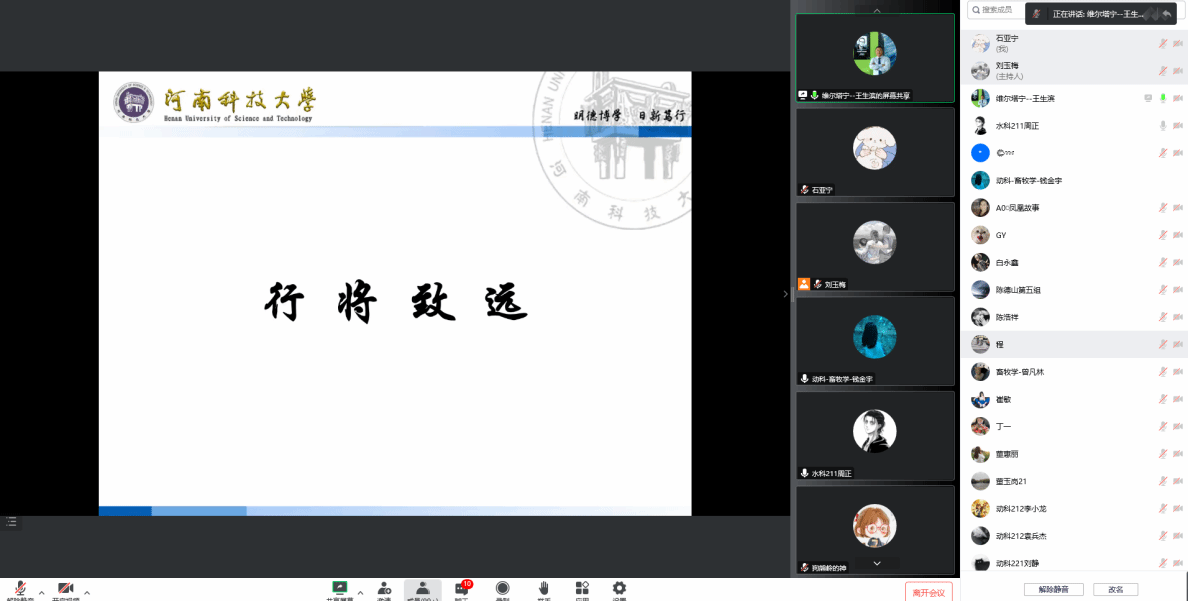1188x601 pixels.
Task: Open the video options arrow beside the camera
Action: (87, 592)
